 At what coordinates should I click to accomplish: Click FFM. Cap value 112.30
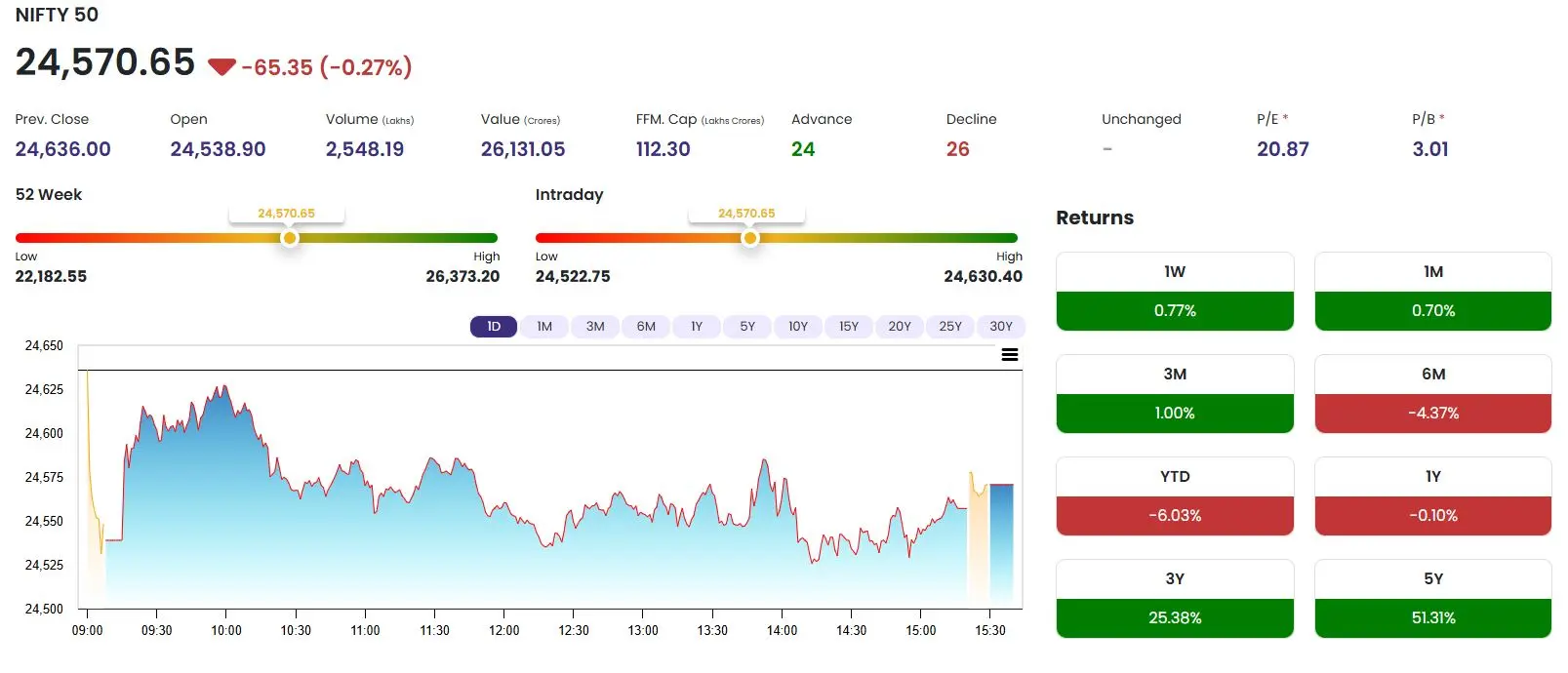(x=663, y=149)
